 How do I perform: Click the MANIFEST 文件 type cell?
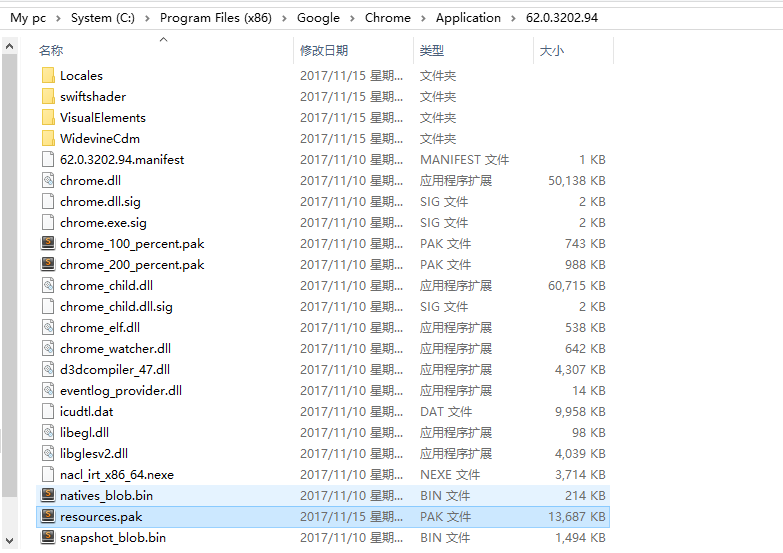pyautogui.click(x=464, y=159)
